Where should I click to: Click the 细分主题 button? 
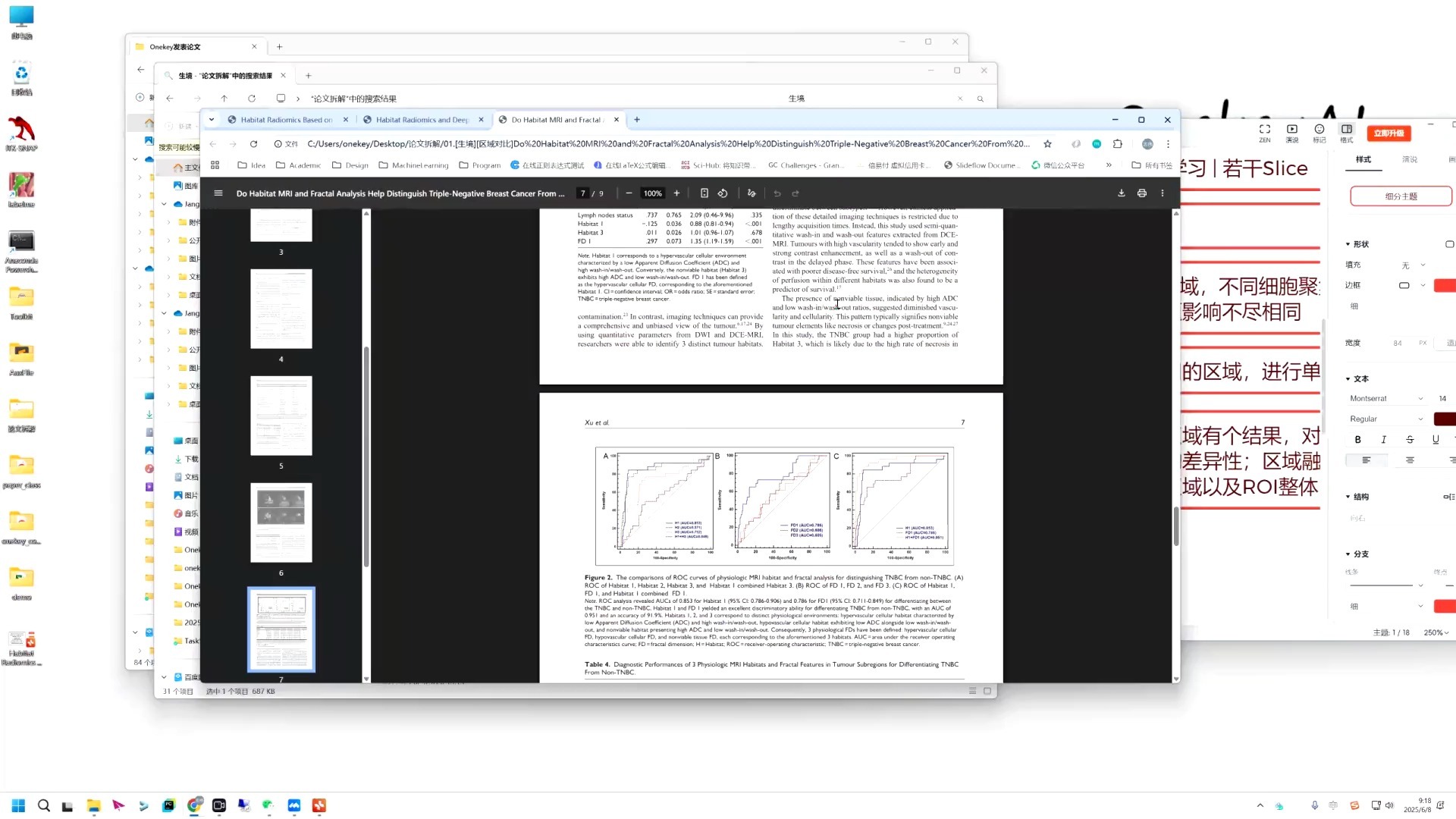point(1401,196)
